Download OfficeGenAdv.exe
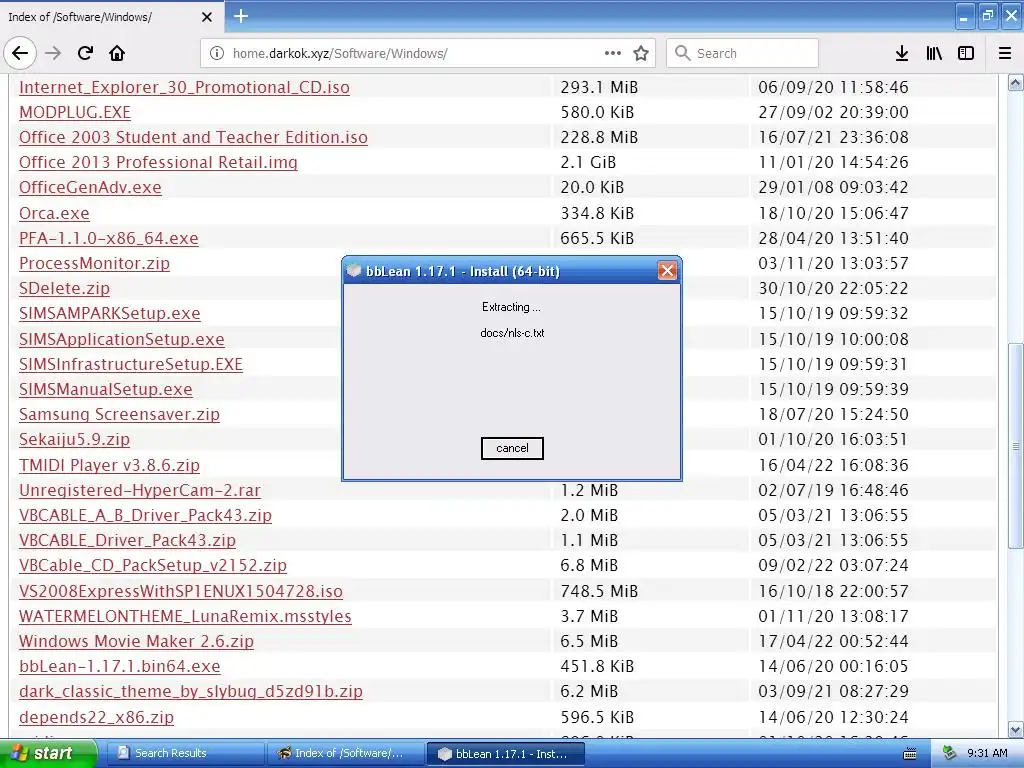This screenshot has width=1024, height=768. click(90, 187)
